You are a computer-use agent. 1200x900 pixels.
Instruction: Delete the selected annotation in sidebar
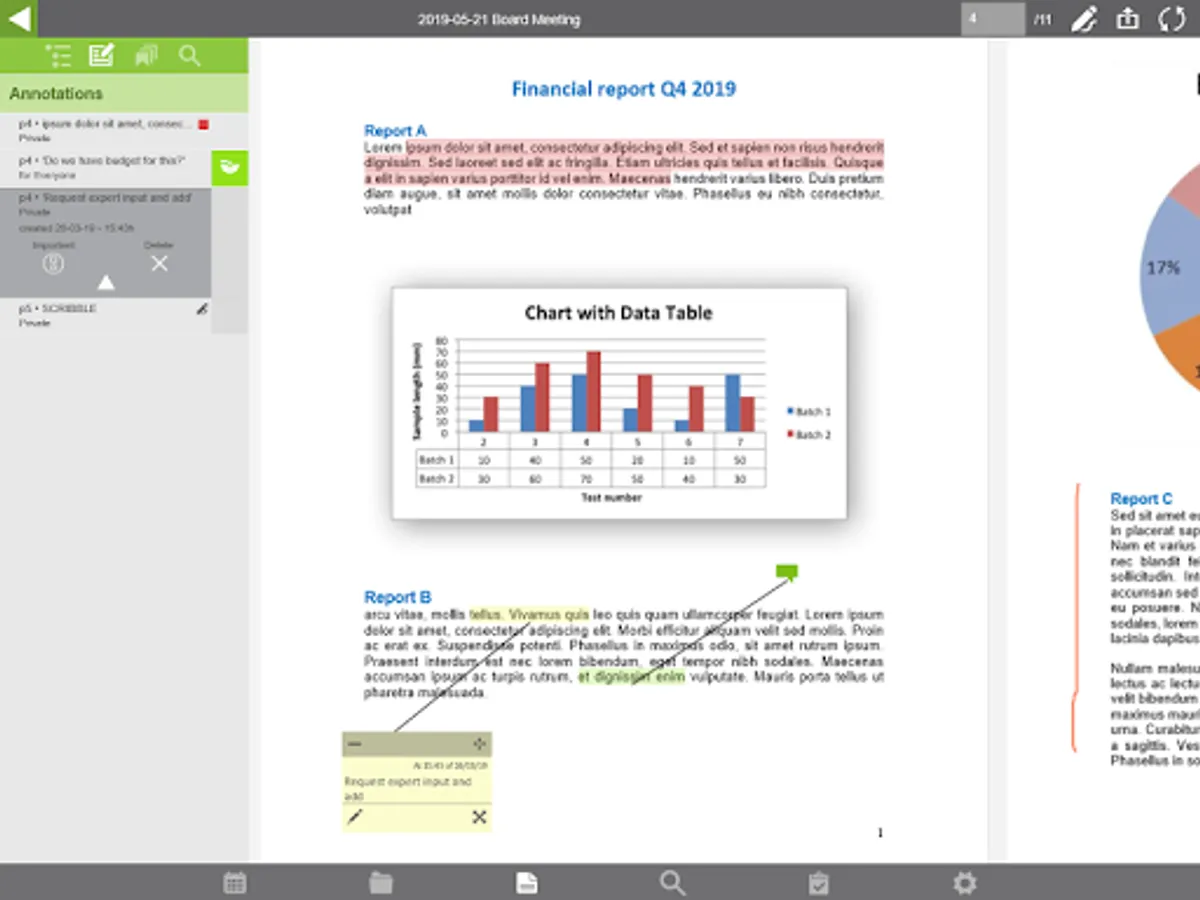[x=159, y=264]
